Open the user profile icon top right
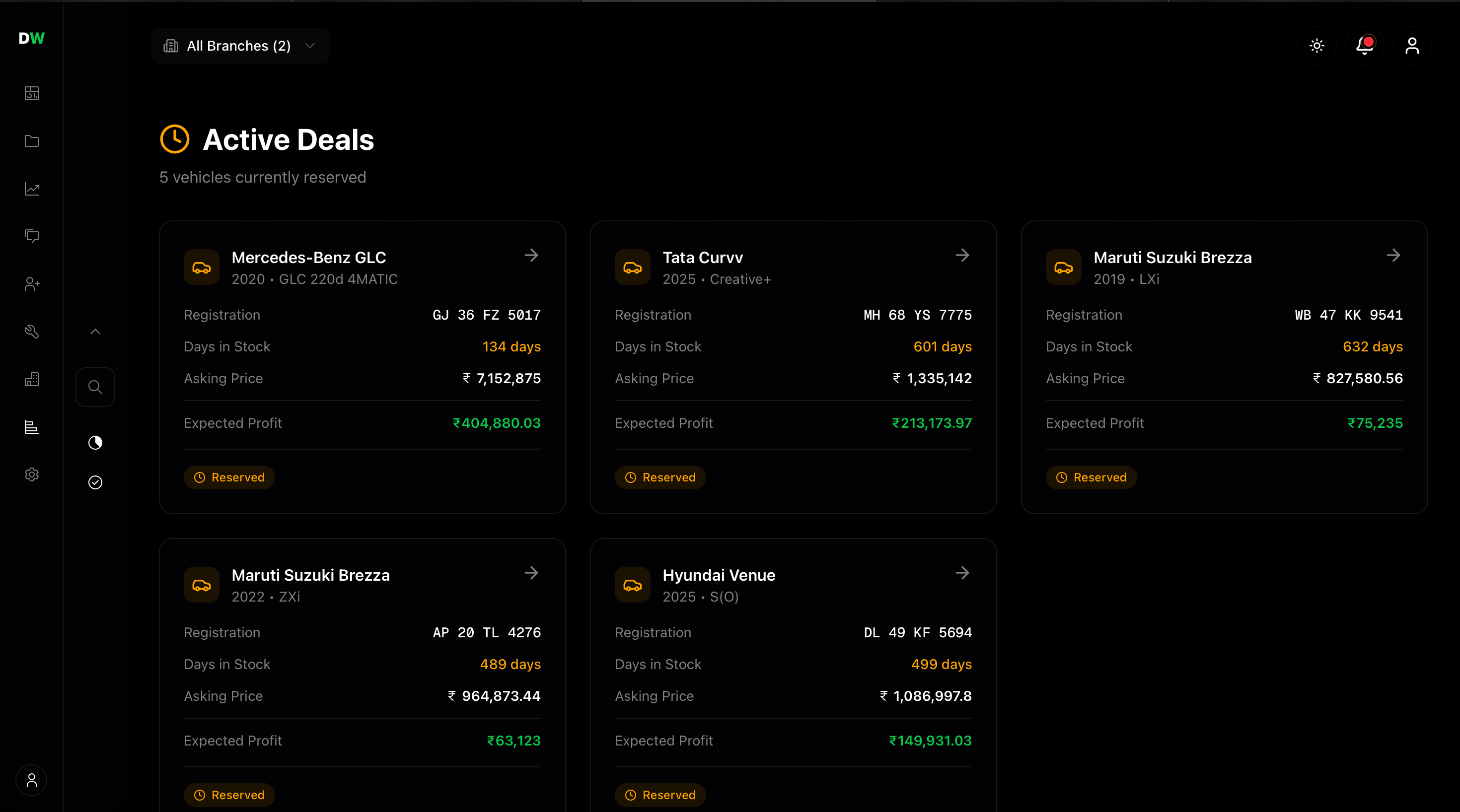1460x812 pixels. click(1412, 46)
